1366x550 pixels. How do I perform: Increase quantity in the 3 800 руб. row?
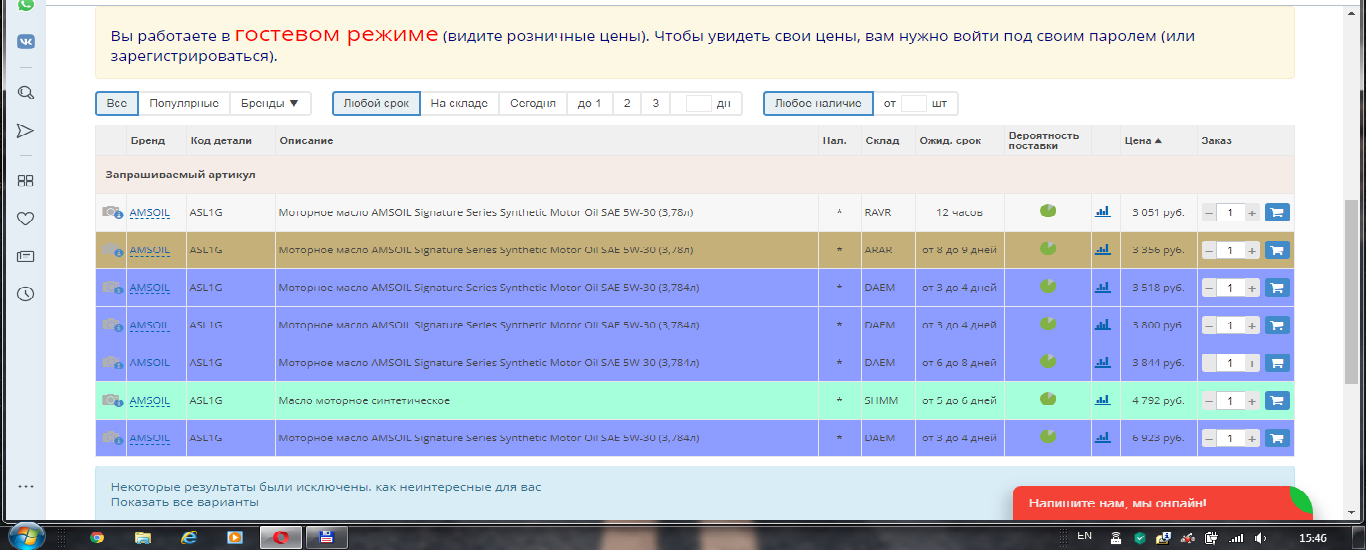pos(1252,325)
